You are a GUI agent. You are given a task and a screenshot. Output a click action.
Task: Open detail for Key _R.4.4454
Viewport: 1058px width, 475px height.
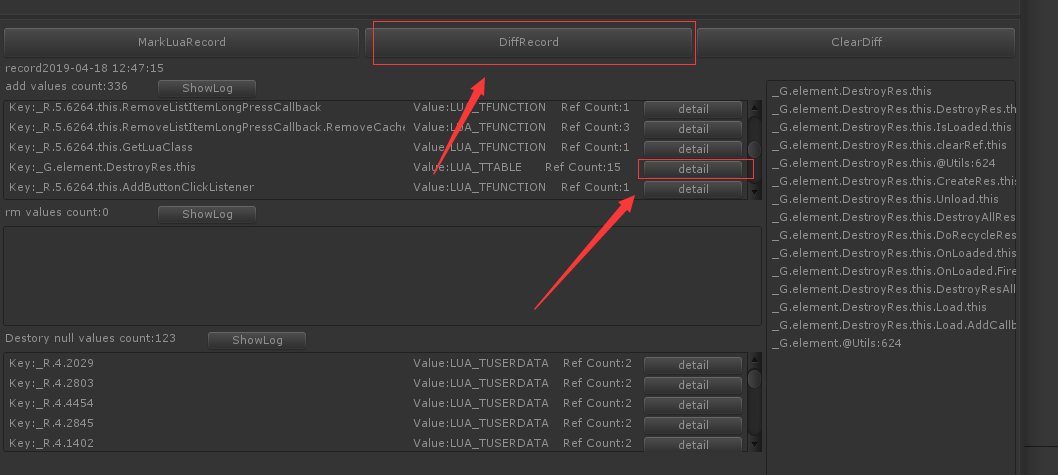[x=693, y=405]
